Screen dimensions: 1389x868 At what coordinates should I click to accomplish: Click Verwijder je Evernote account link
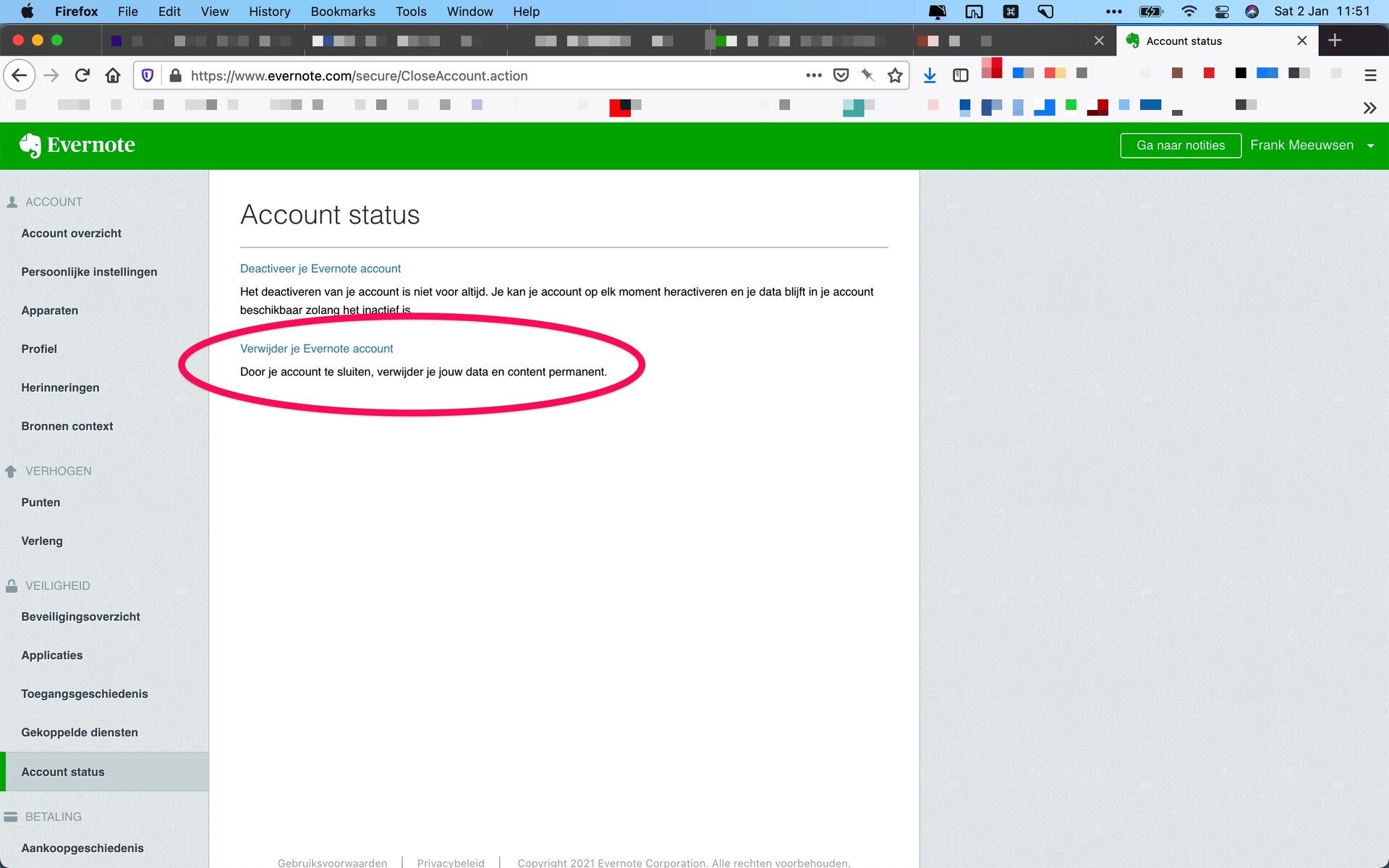coord(317,348)
